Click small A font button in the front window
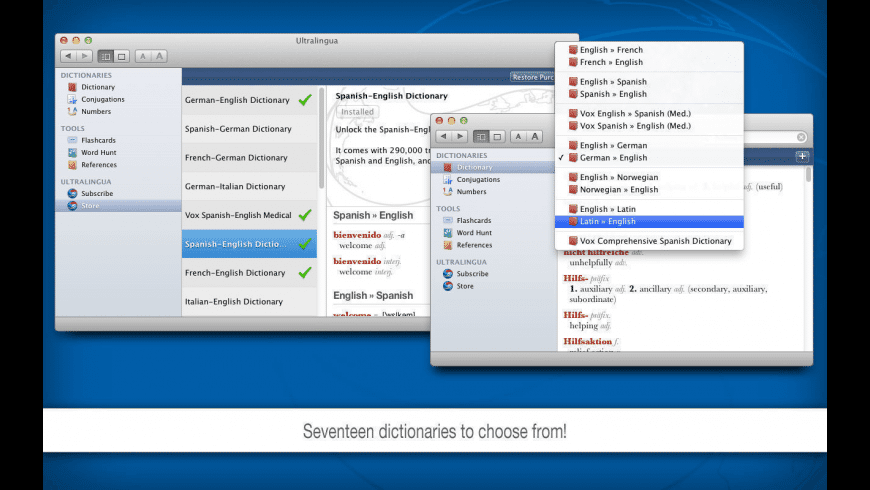This screenshot has height=490, width=870. 518,137
